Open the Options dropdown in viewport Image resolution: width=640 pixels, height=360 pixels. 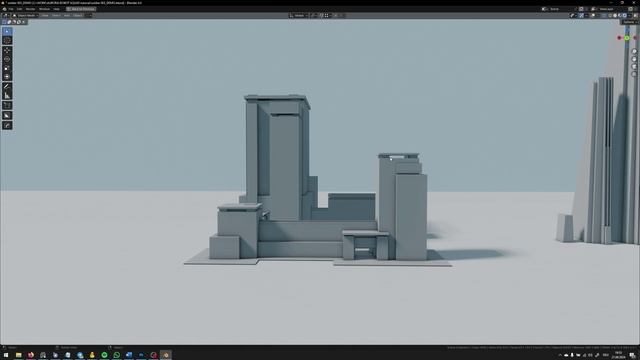630,22
